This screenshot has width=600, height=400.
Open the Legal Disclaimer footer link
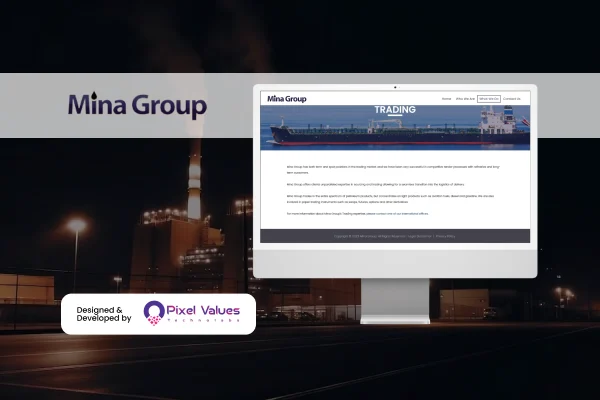[420, 236]
